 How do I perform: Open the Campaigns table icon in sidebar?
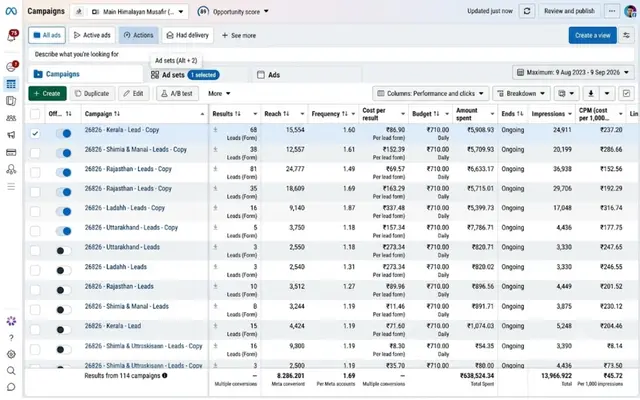[x=11, y=84]
